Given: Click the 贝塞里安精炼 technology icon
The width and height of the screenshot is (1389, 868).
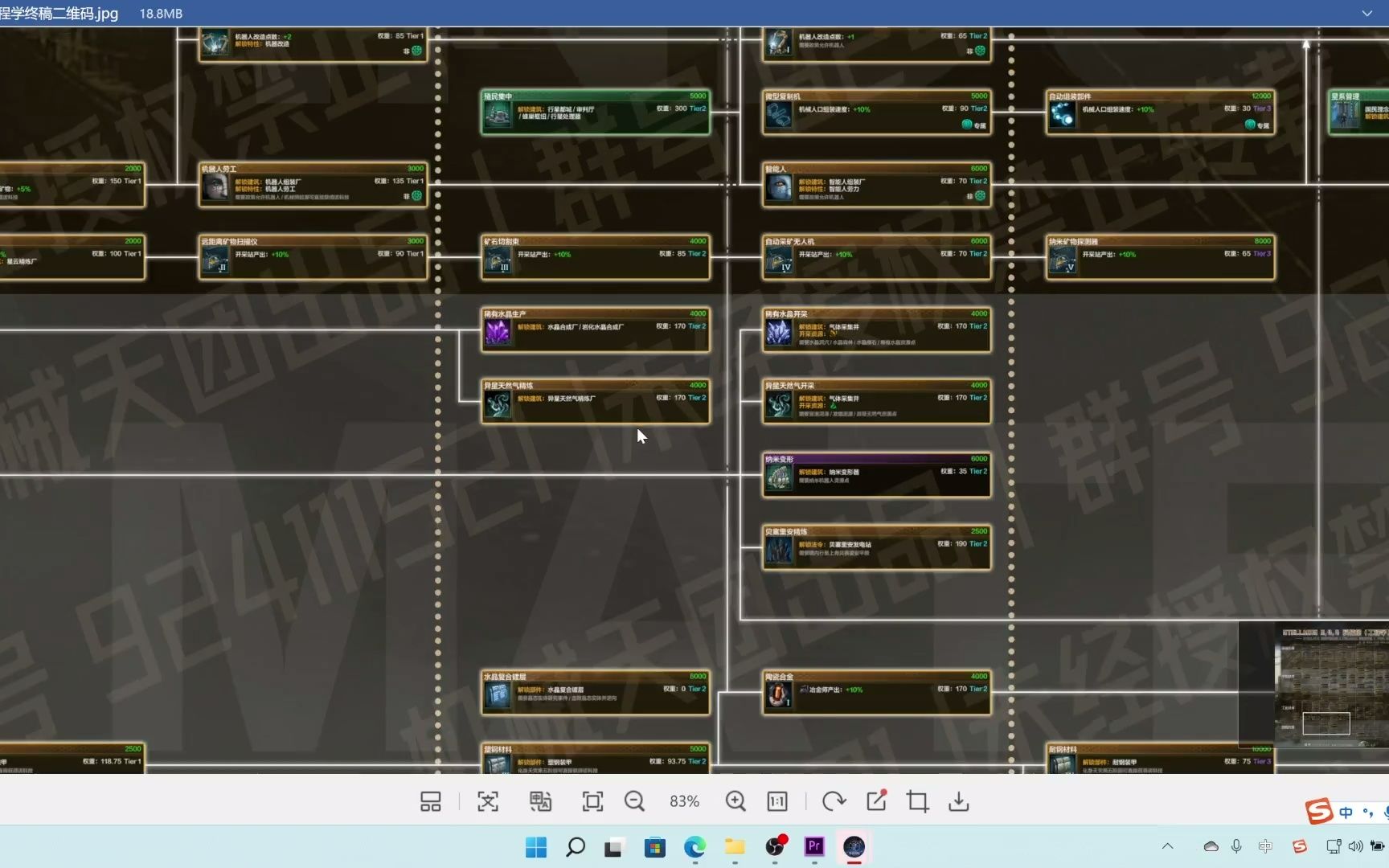Looking at the screenshot, I should pos(778,551).
